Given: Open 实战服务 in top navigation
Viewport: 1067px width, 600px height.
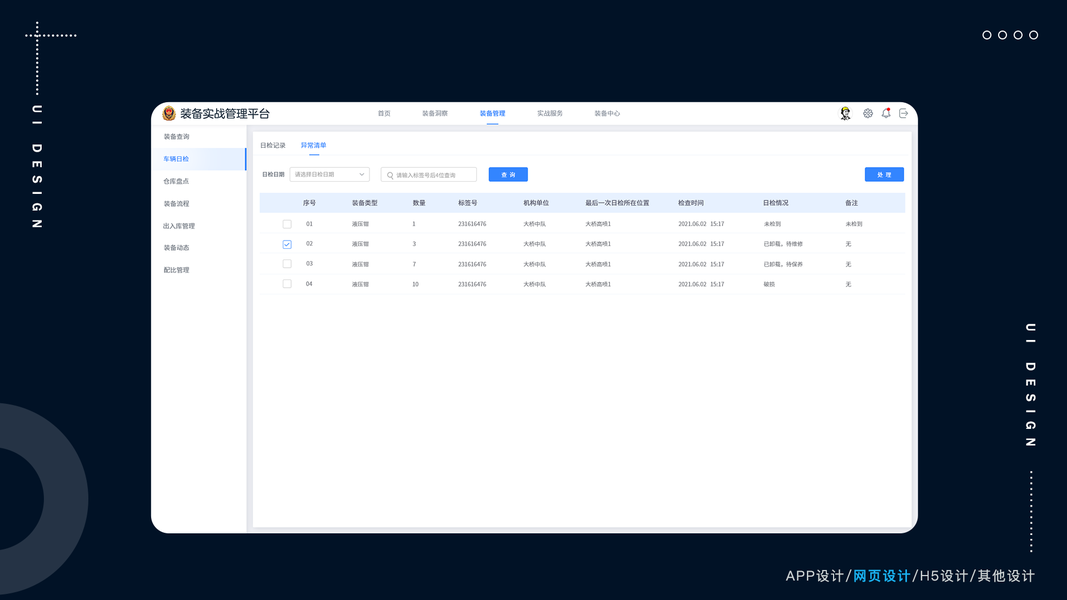Looking at the screenshot, I should [550, 114].
